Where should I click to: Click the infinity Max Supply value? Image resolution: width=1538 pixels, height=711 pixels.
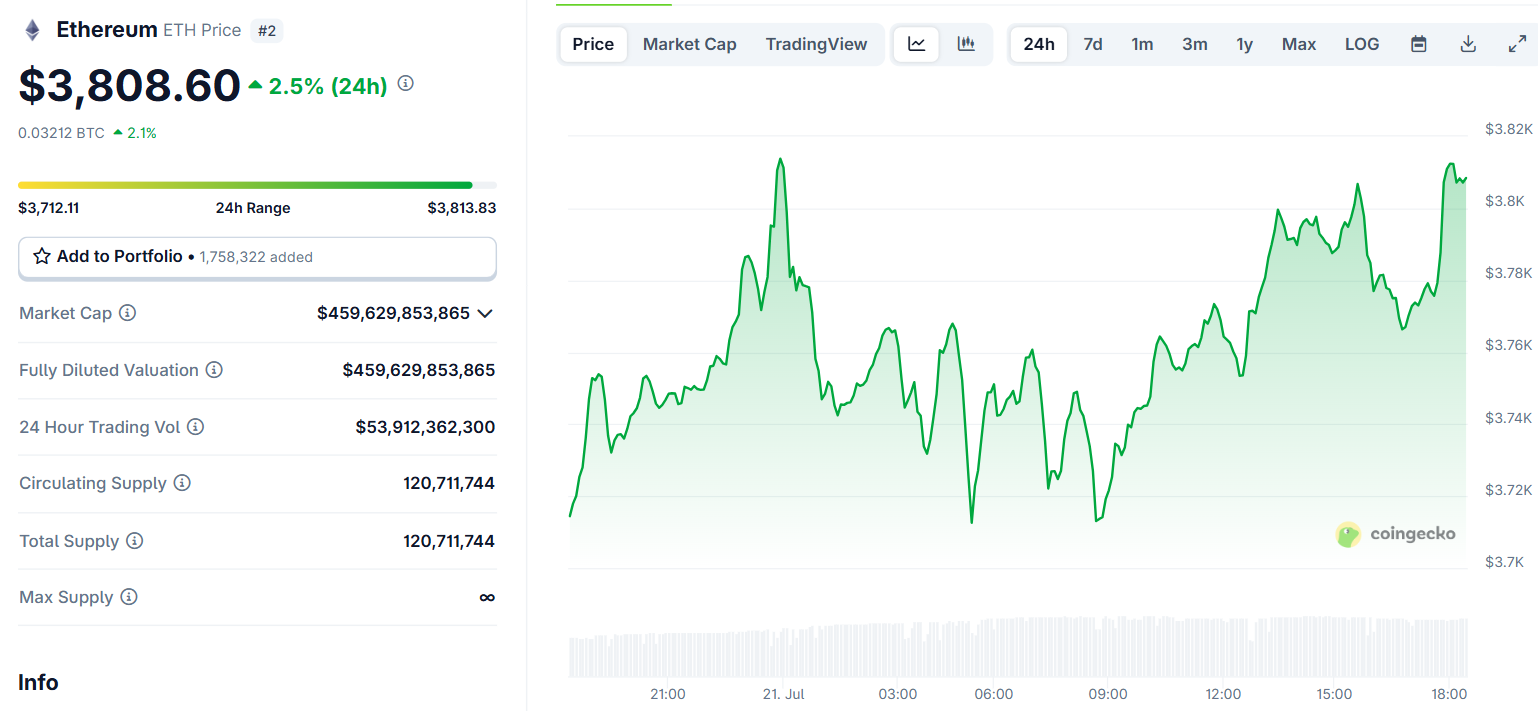[487, 597]
